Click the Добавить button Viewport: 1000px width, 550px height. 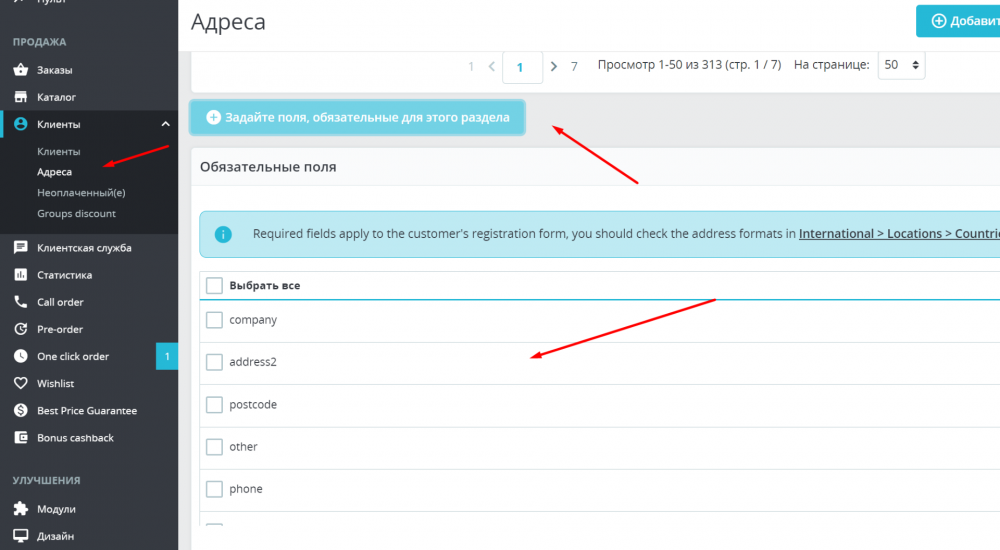point(958,21)
